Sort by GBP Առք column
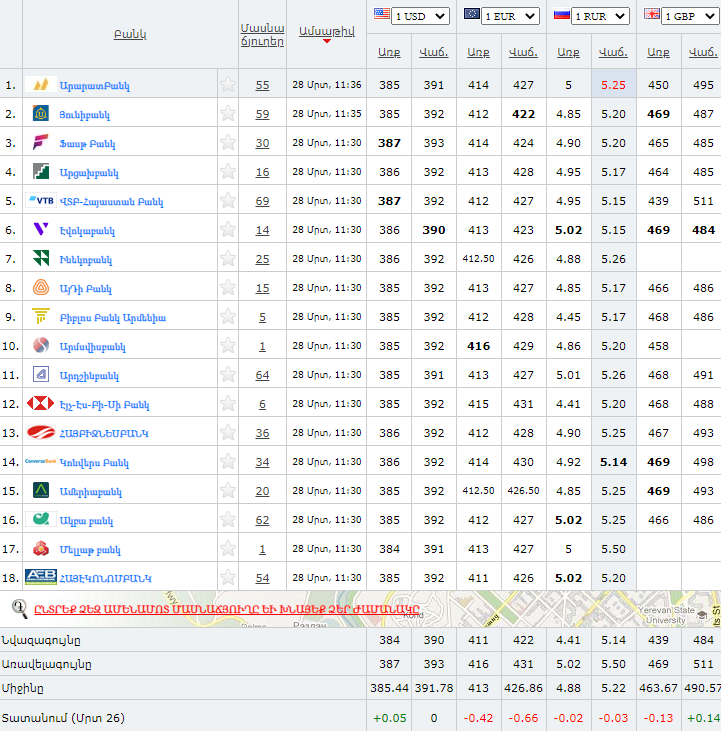The height and width of the screenshot is (731, 721). (658, 52)
